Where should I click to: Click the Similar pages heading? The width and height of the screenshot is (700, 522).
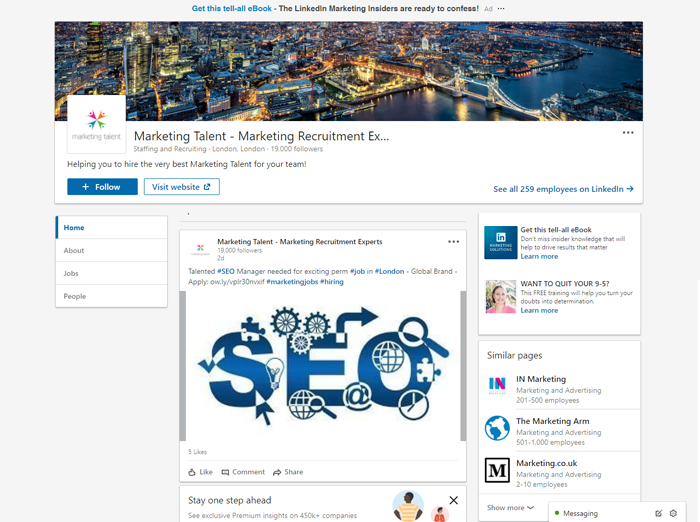pos(514,355)
